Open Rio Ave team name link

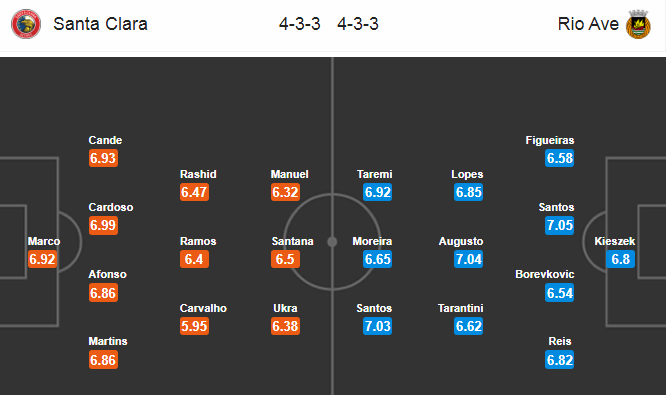pyautogui.click(x=588, y=24)
